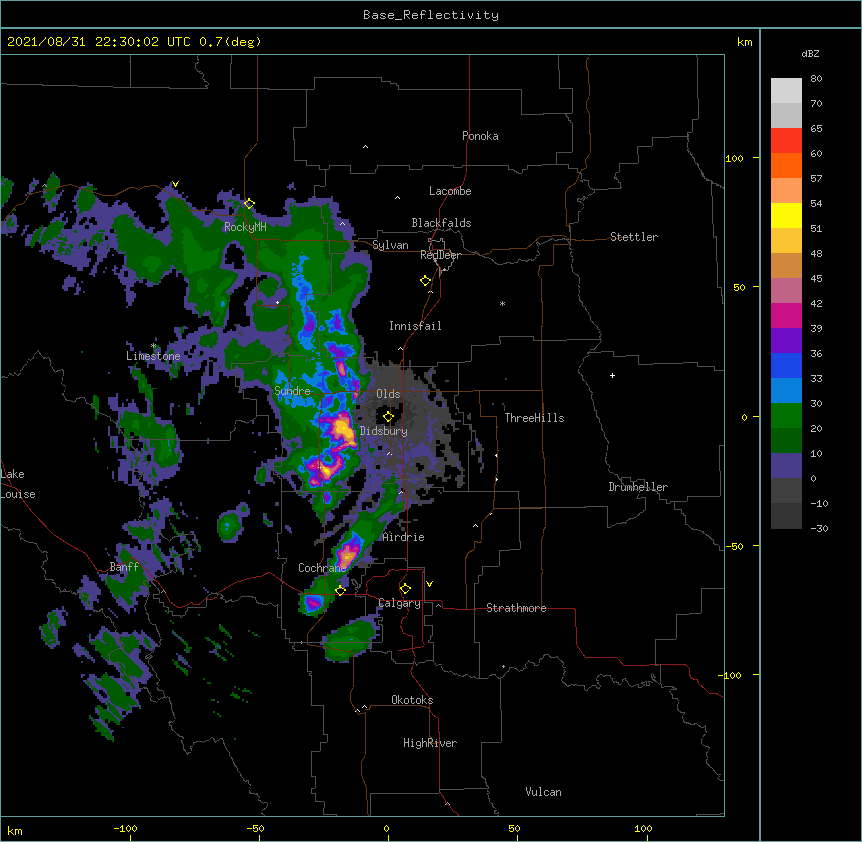Click the -50 tick on the right axis
The width and height of the screenshot is (862, 842).
tap(733, 546)
